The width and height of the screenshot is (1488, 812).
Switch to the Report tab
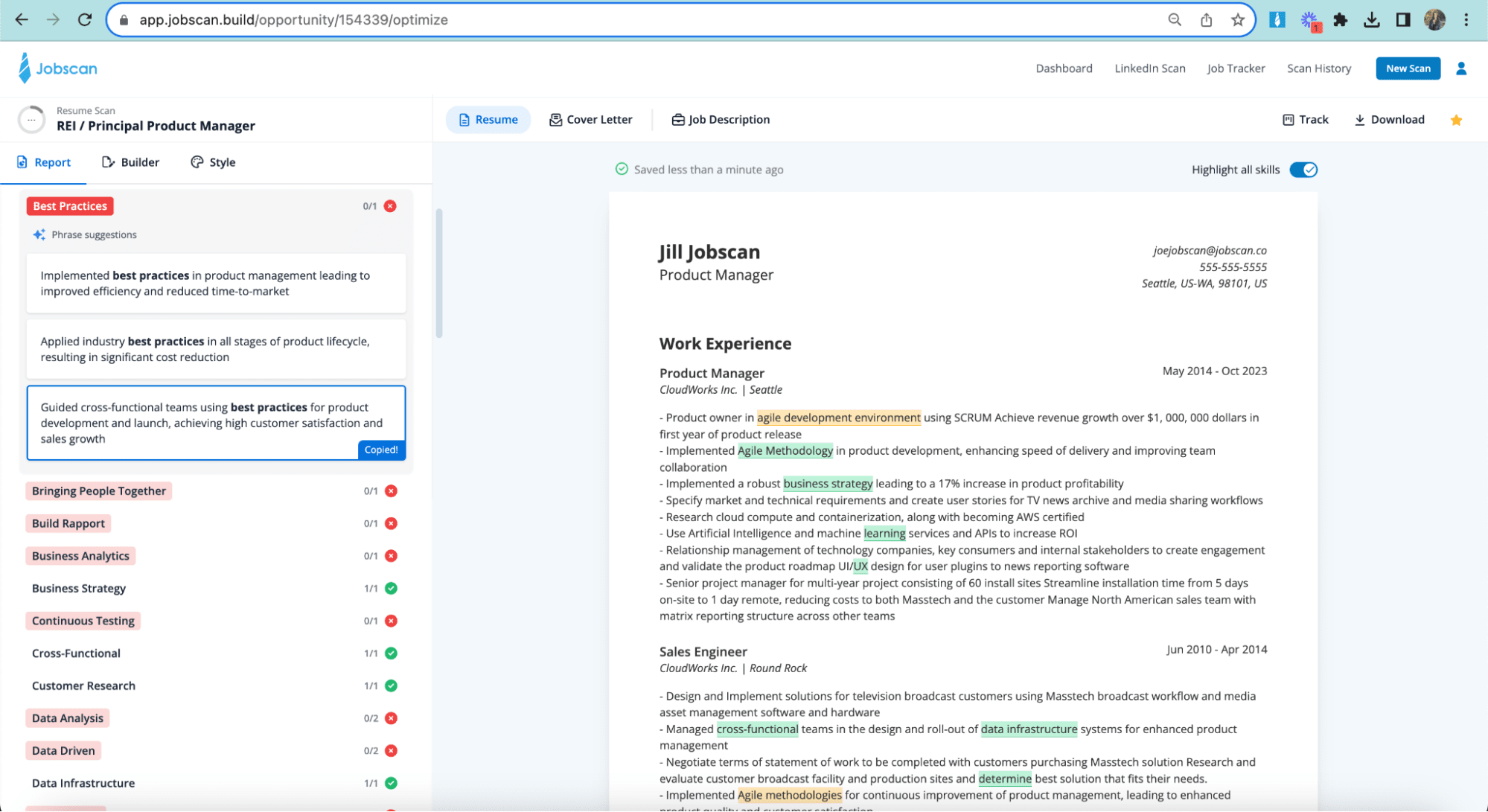[43, 162]
